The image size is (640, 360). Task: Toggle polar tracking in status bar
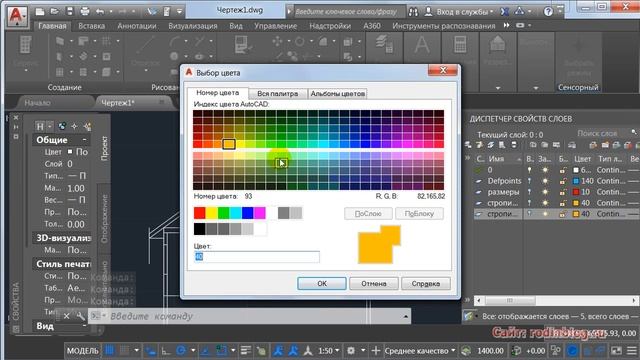pos(181,351)
